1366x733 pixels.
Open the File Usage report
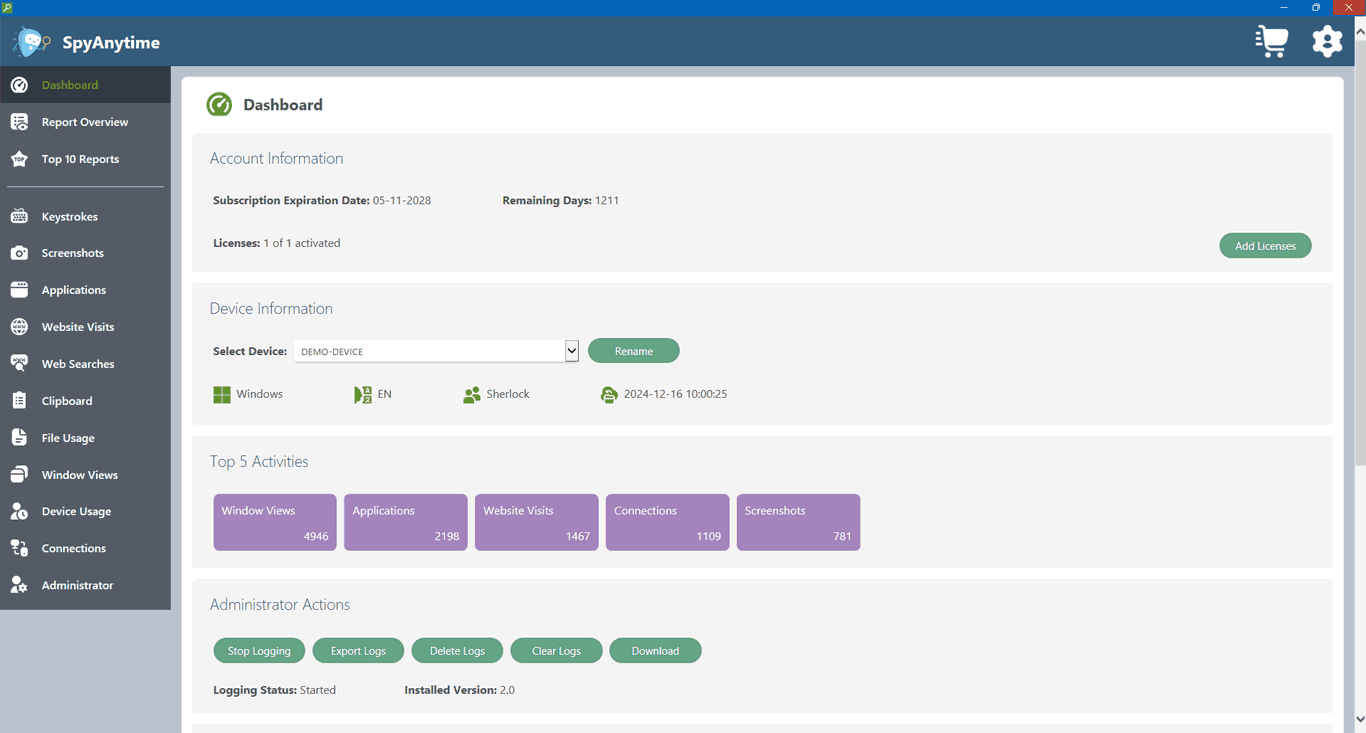pyautogui.click(x=85, y=438)
